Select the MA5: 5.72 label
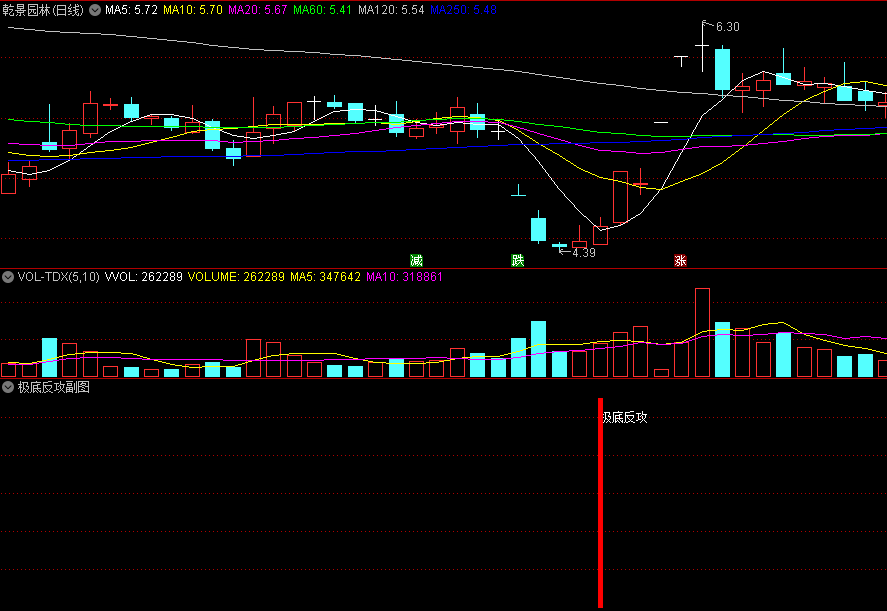This screenshot has height=611, width=887. coord(131,10)
